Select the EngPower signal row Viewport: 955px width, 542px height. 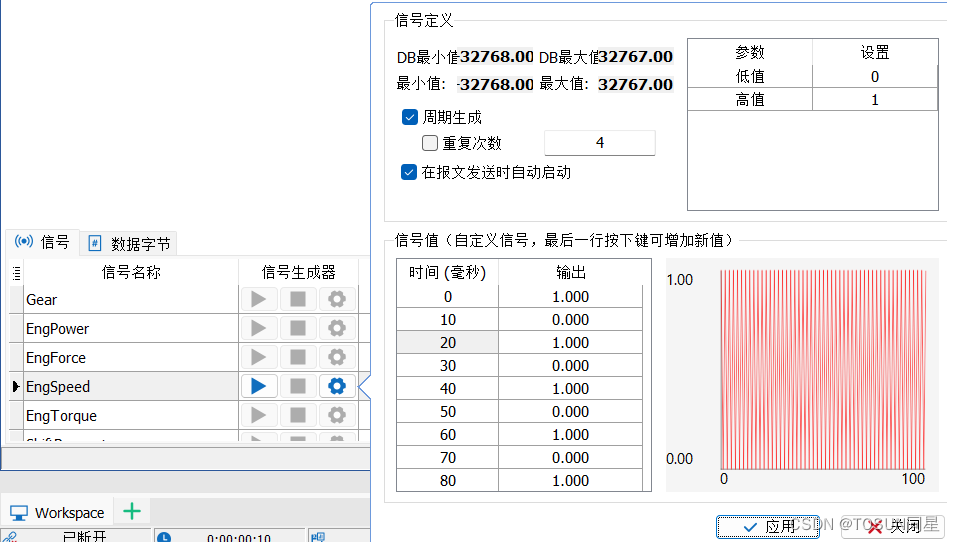point(130,329)
